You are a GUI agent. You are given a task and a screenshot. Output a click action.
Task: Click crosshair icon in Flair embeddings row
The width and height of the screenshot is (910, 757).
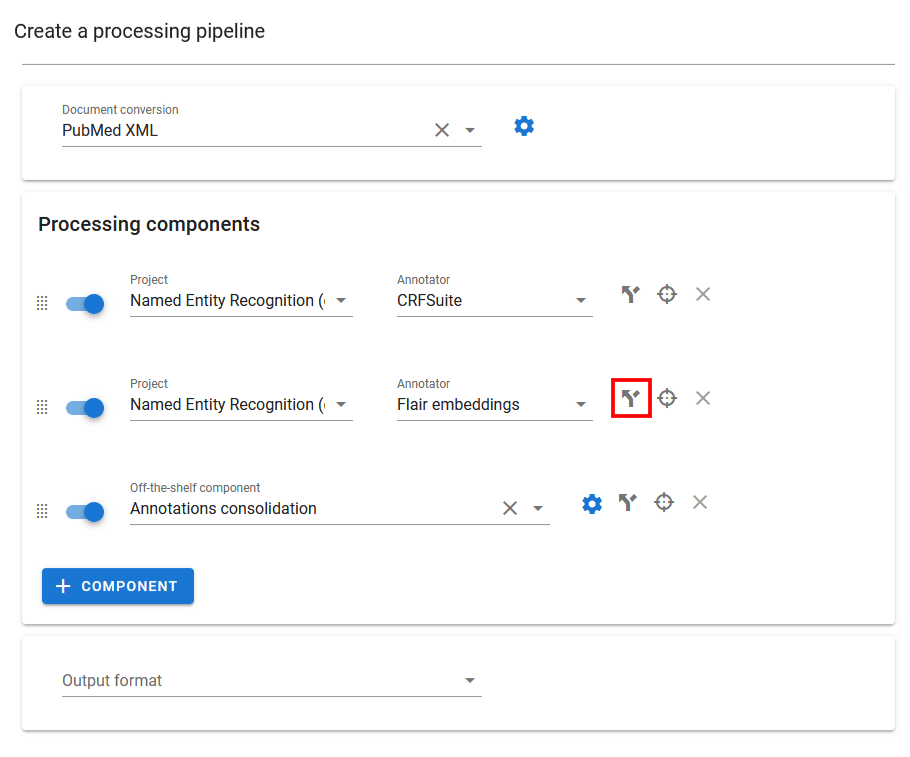click(667, 398)
